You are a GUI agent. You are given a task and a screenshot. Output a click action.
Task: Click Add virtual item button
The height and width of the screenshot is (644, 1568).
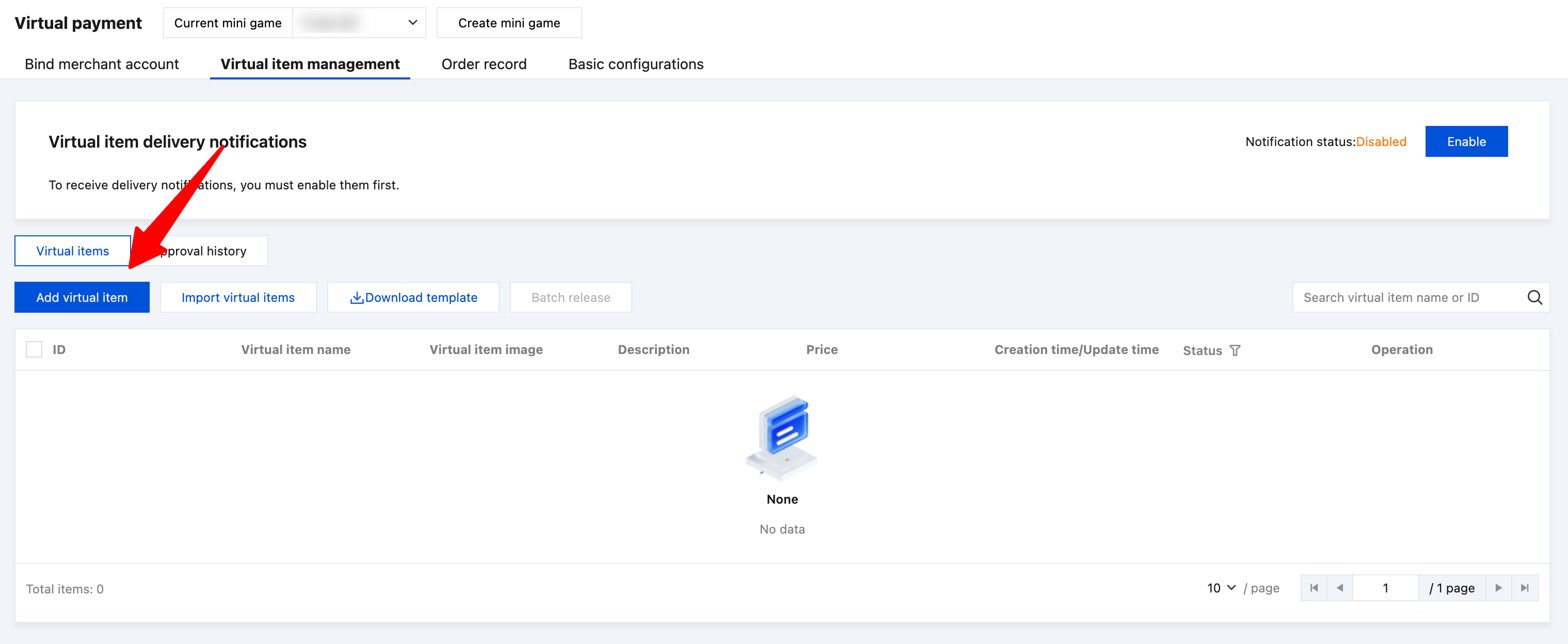82,298
